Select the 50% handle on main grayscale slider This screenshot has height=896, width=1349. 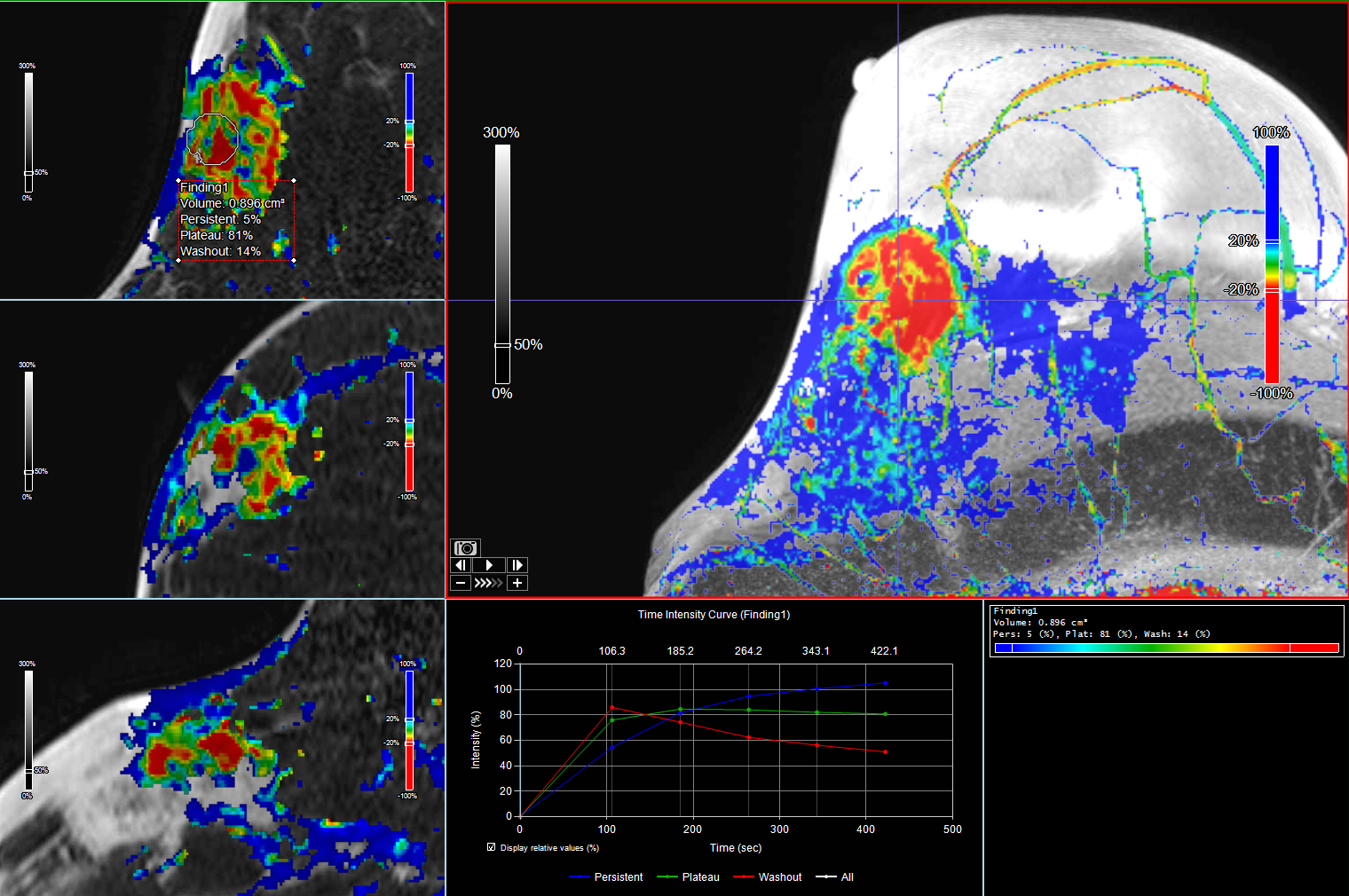502,345
